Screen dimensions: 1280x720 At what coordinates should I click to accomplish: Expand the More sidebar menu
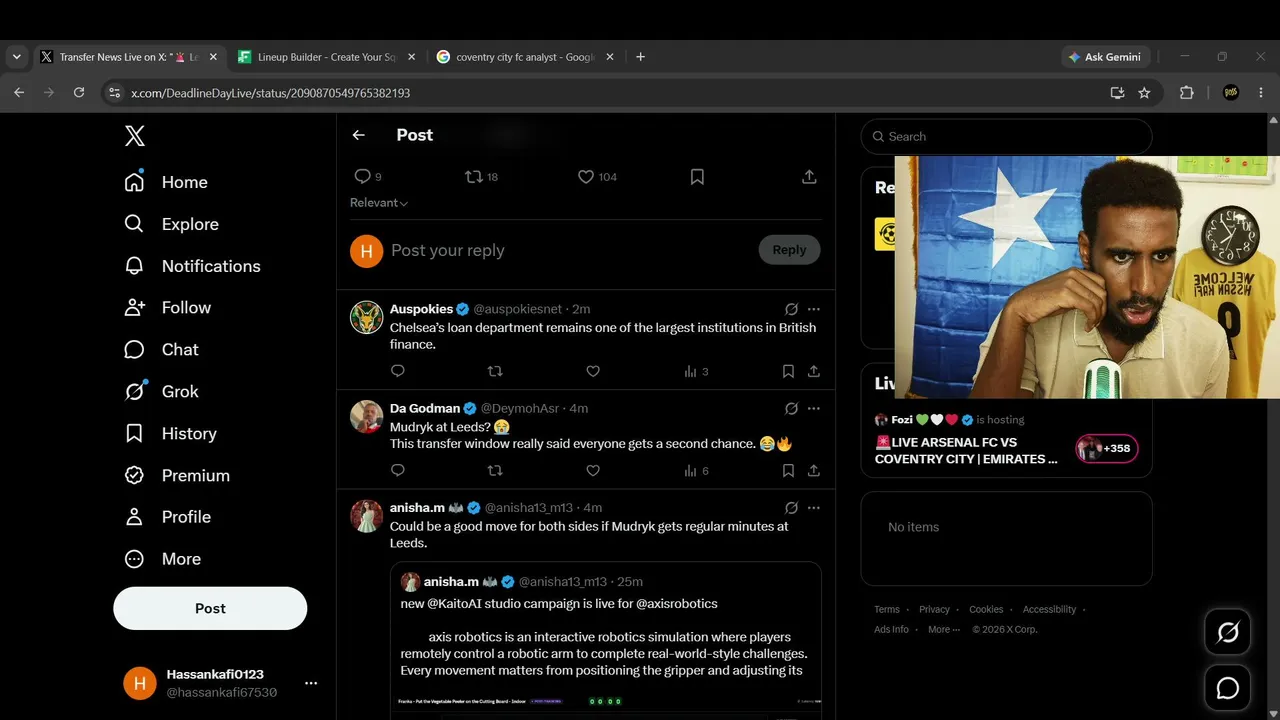tap(163, 559)
